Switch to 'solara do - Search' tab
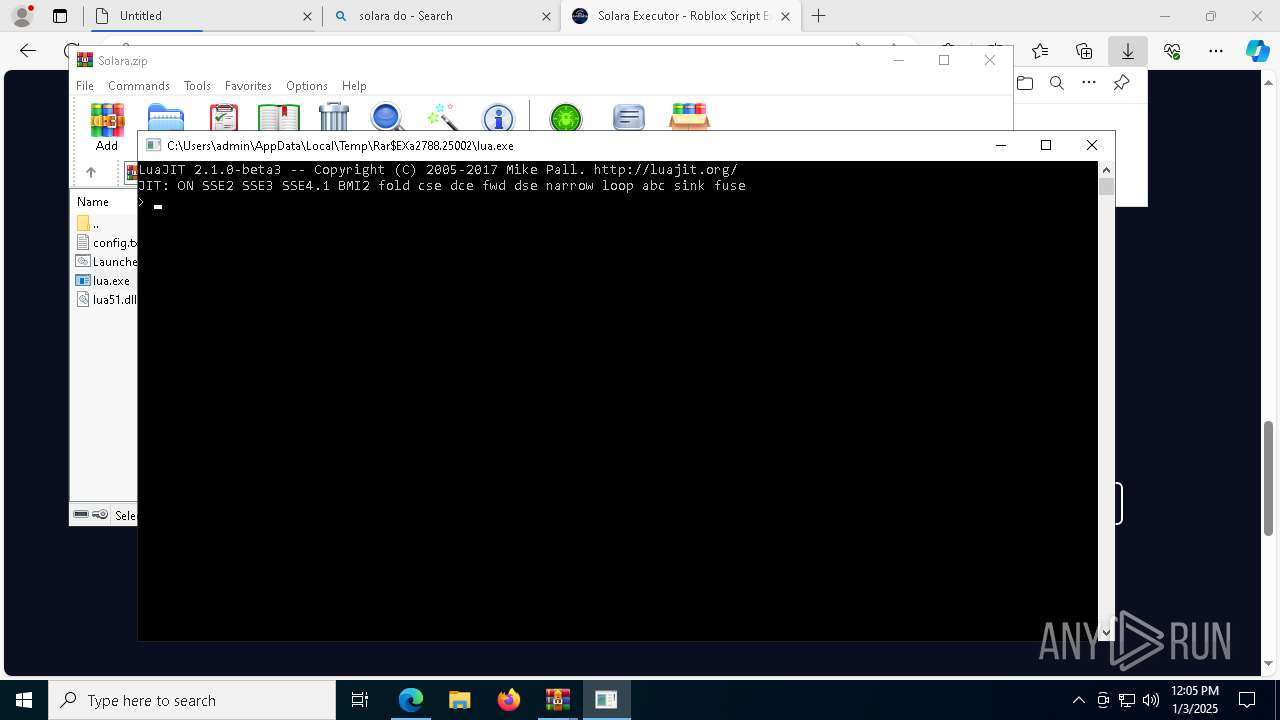 (441, 16)
